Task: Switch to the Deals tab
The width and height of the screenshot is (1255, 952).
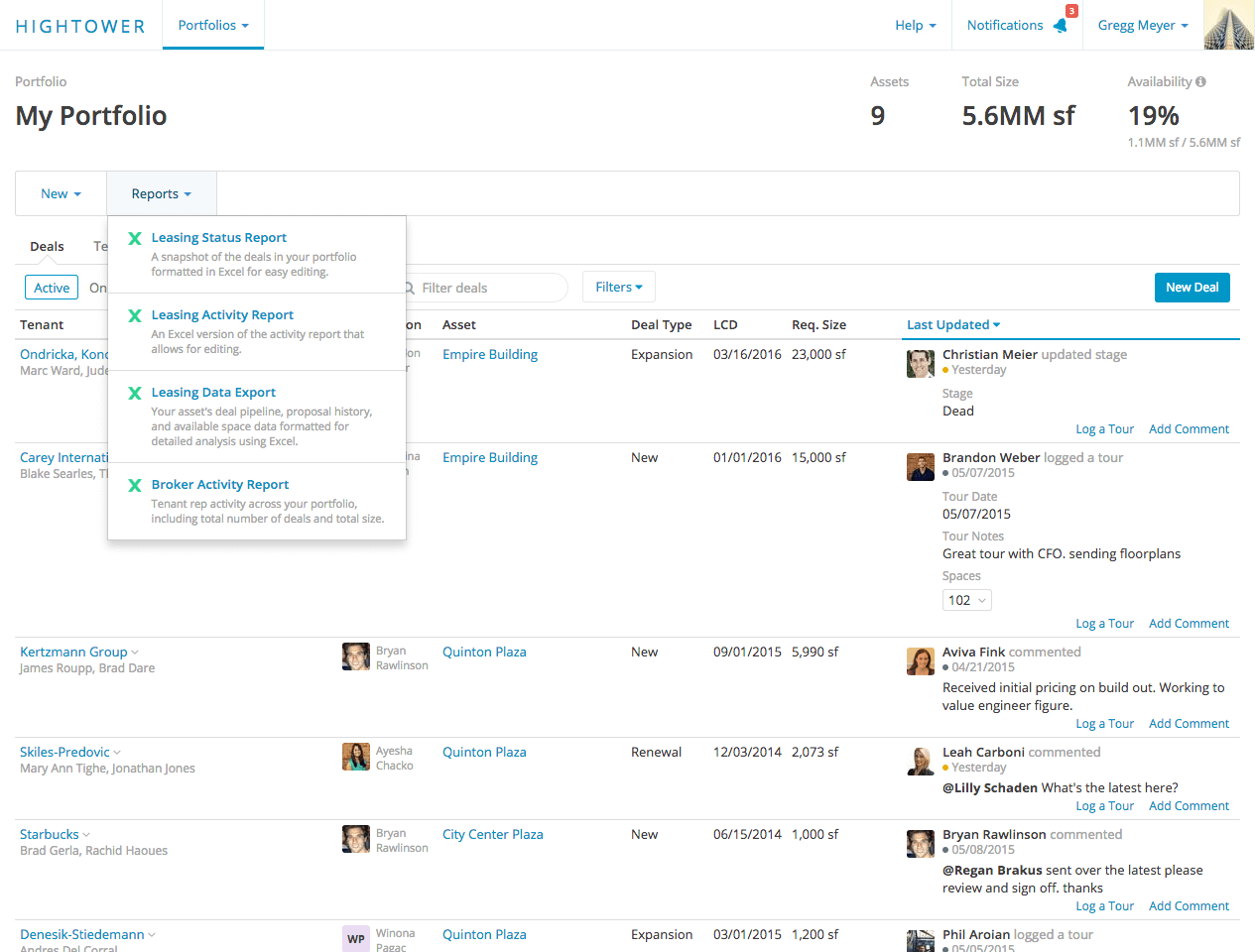Action: (47, 246)
